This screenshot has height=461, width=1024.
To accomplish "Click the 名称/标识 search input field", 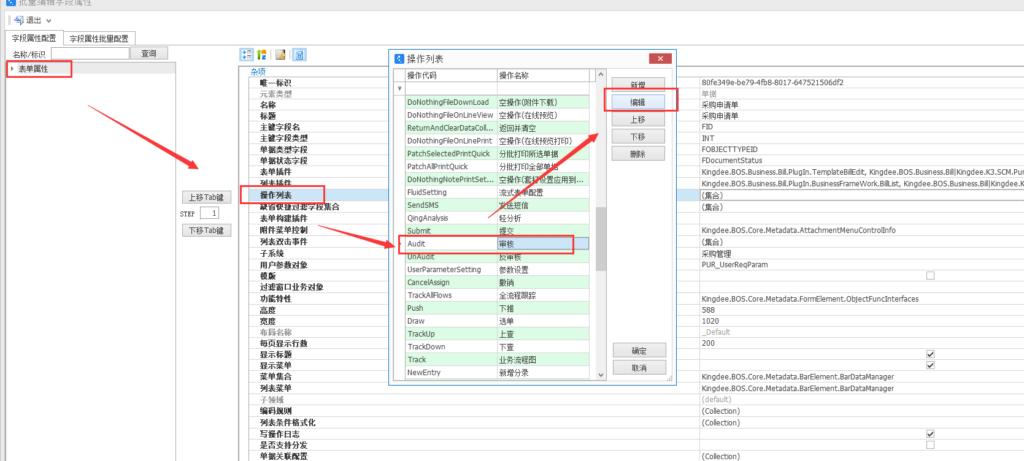I will 82,53.
